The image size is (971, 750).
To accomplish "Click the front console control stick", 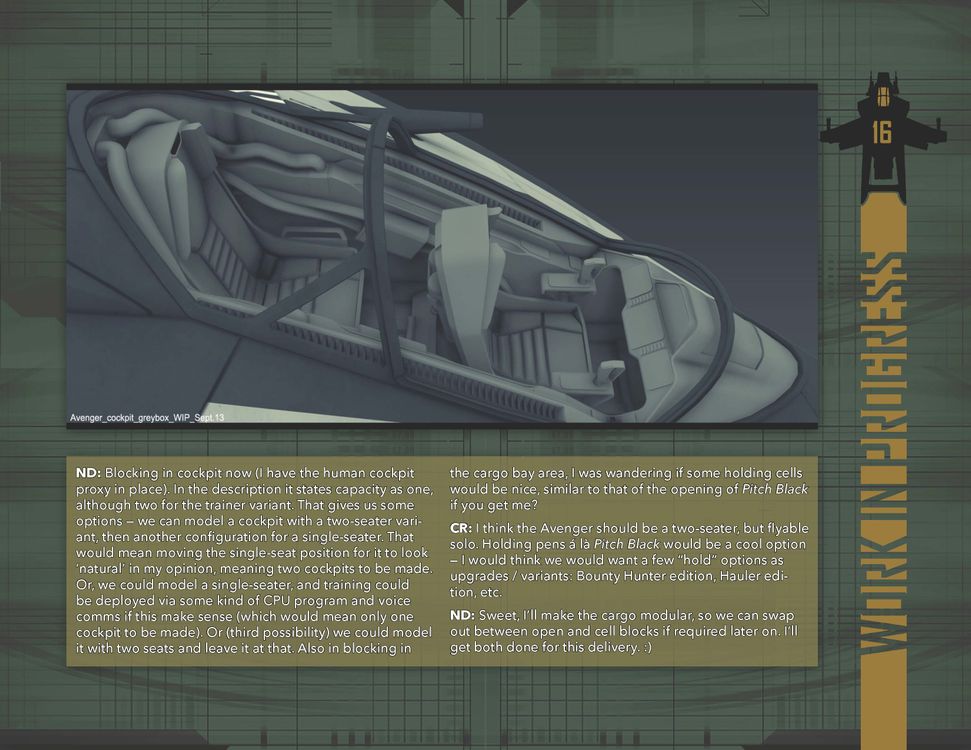I will coord(591,273).
